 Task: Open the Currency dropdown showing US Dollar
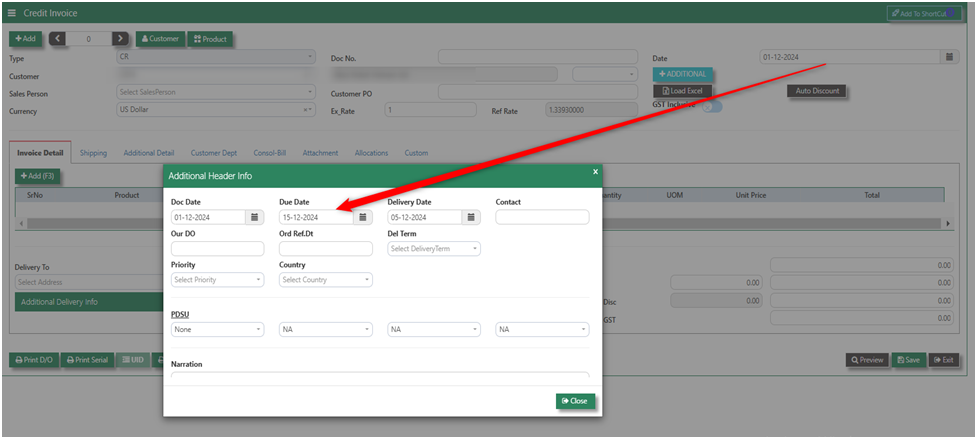(x=216, y=109)
